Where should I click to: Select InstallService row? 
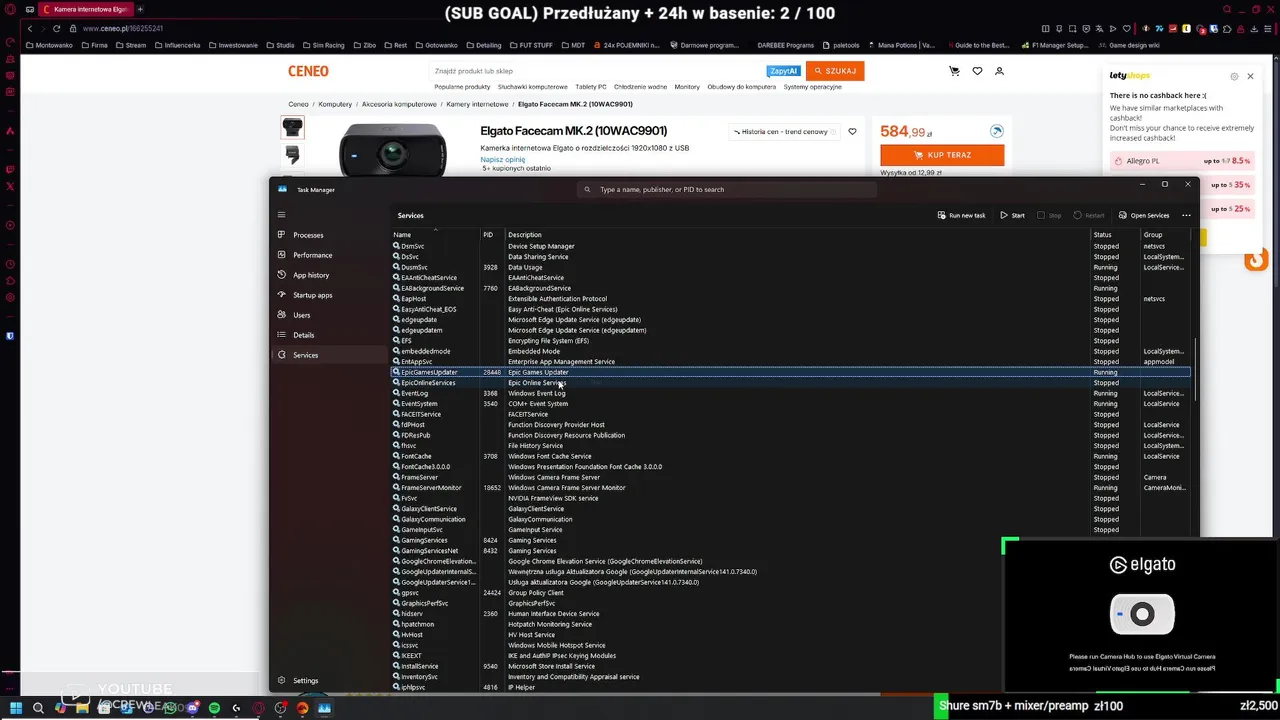[790, 666]
